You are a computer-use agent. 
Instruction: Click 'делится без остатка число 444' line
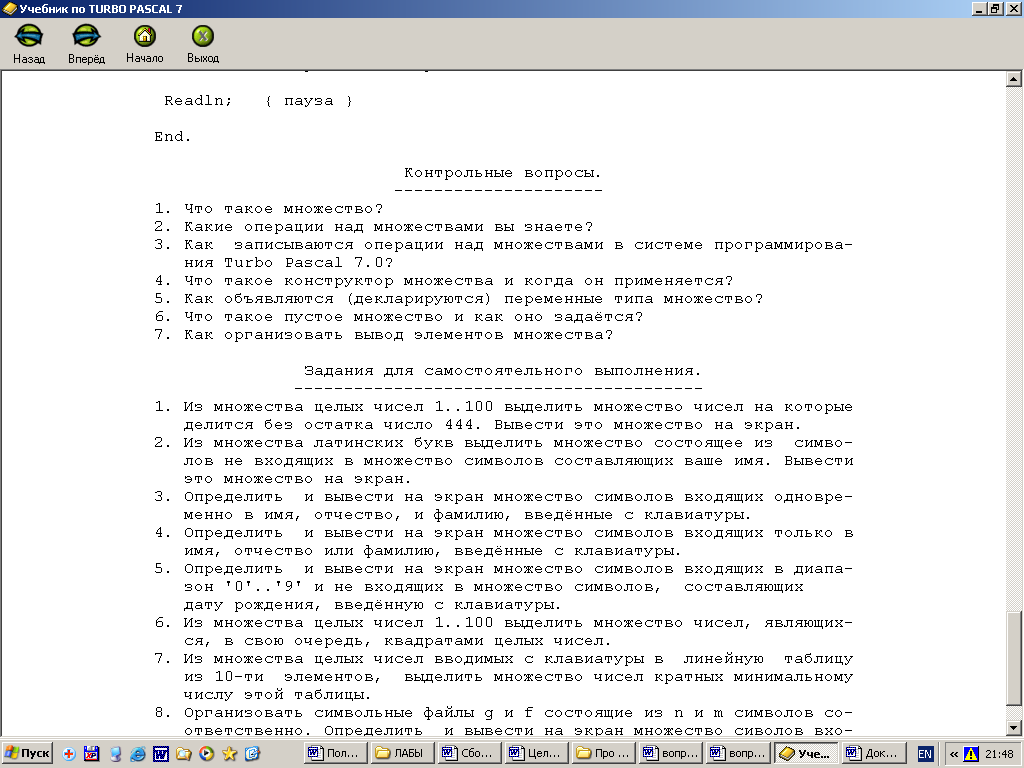click(492, 424)
